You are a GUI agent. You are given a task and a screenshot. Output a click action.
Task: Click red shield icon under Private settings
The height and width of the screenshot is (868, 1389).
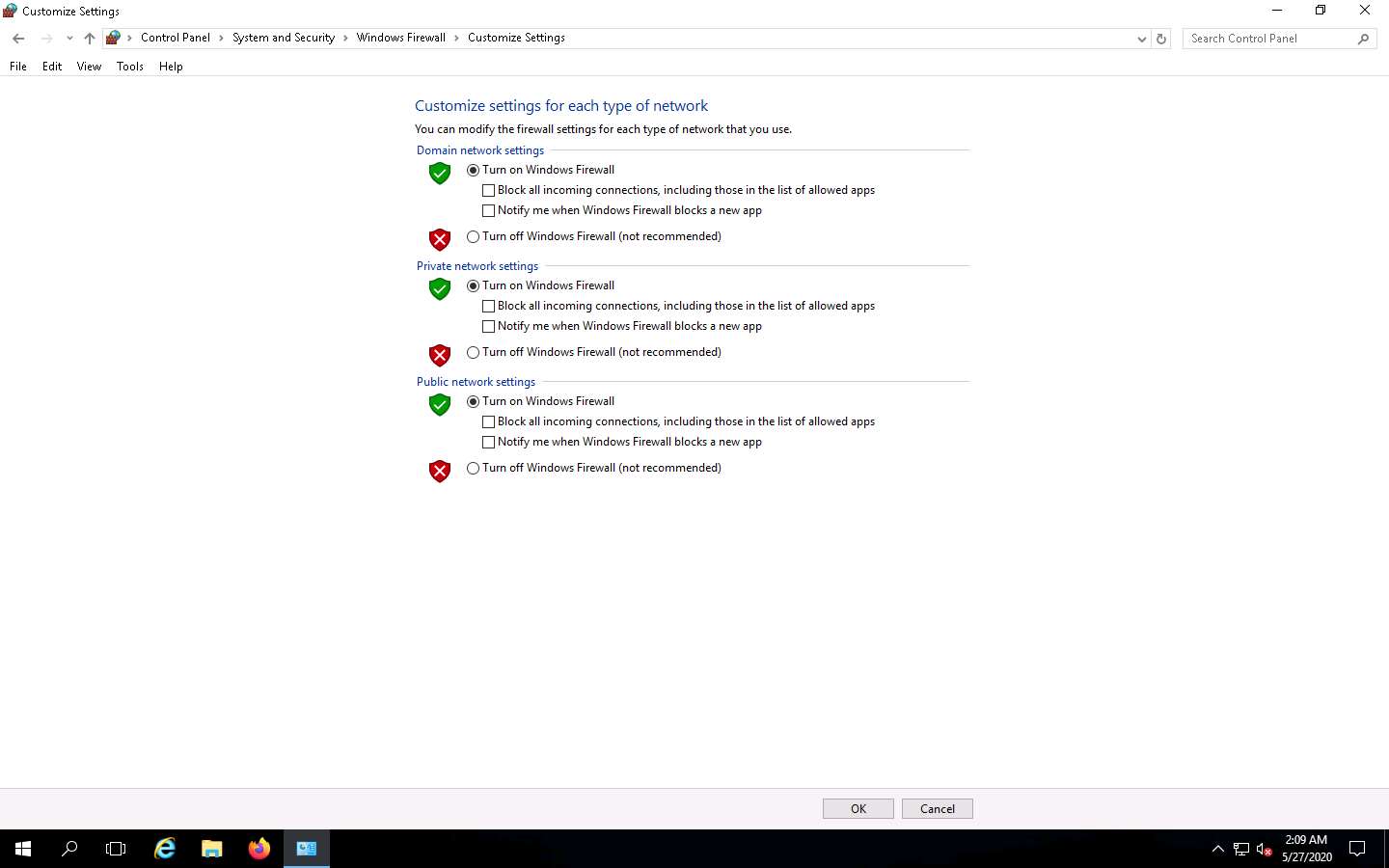(x=440, y=355)
